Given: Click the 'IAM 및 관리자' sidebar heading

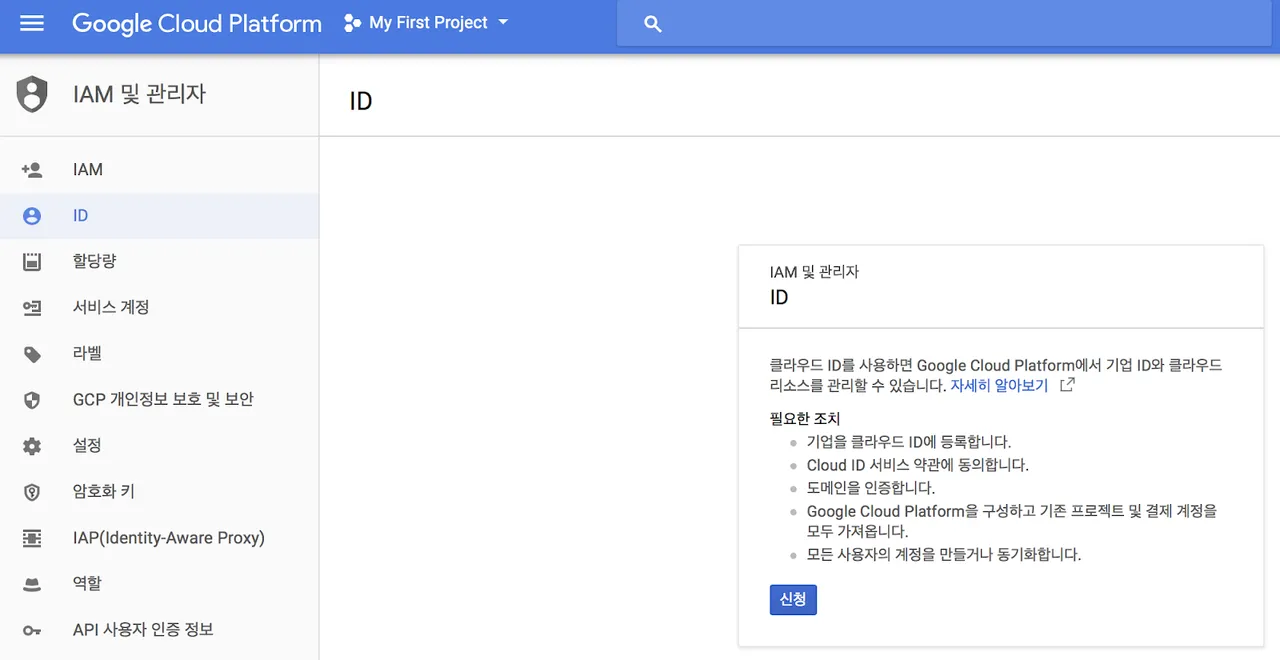Looking at the screenshot, I should pyautogui.click(x=139, y=94).
